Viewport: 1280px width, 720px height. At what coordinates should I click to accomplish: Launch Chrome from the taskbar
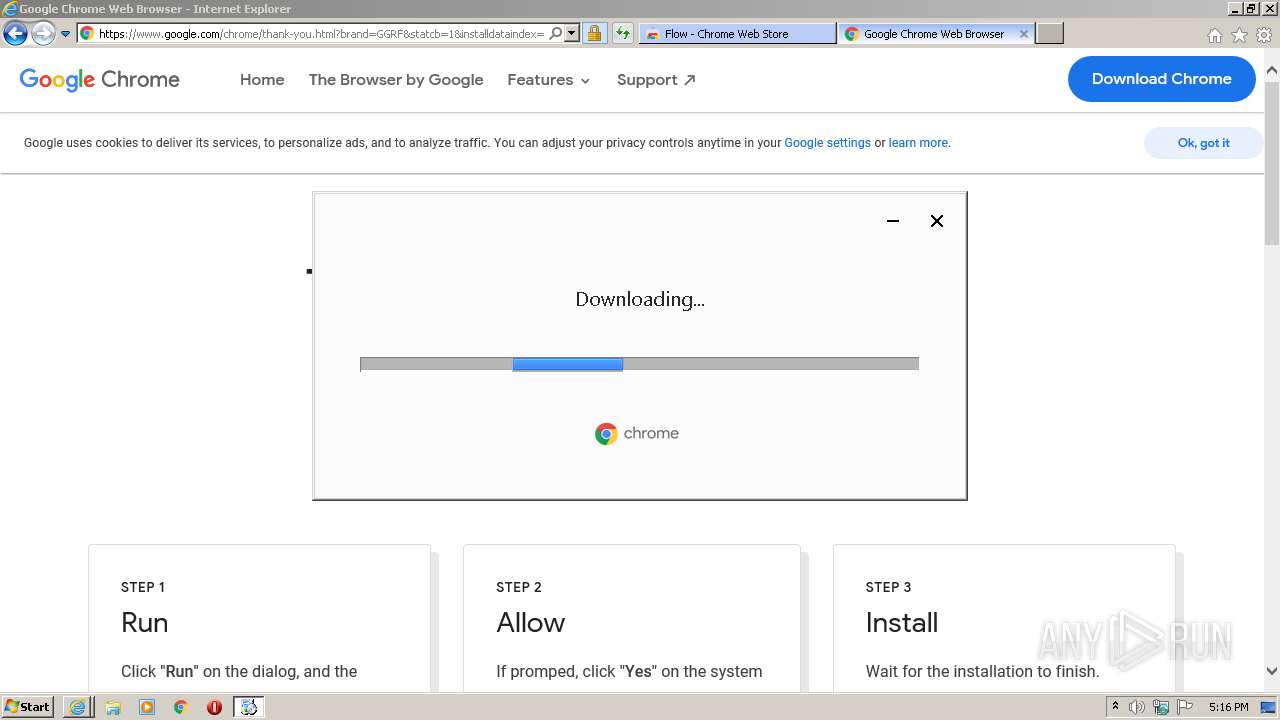tap(180, 707)
